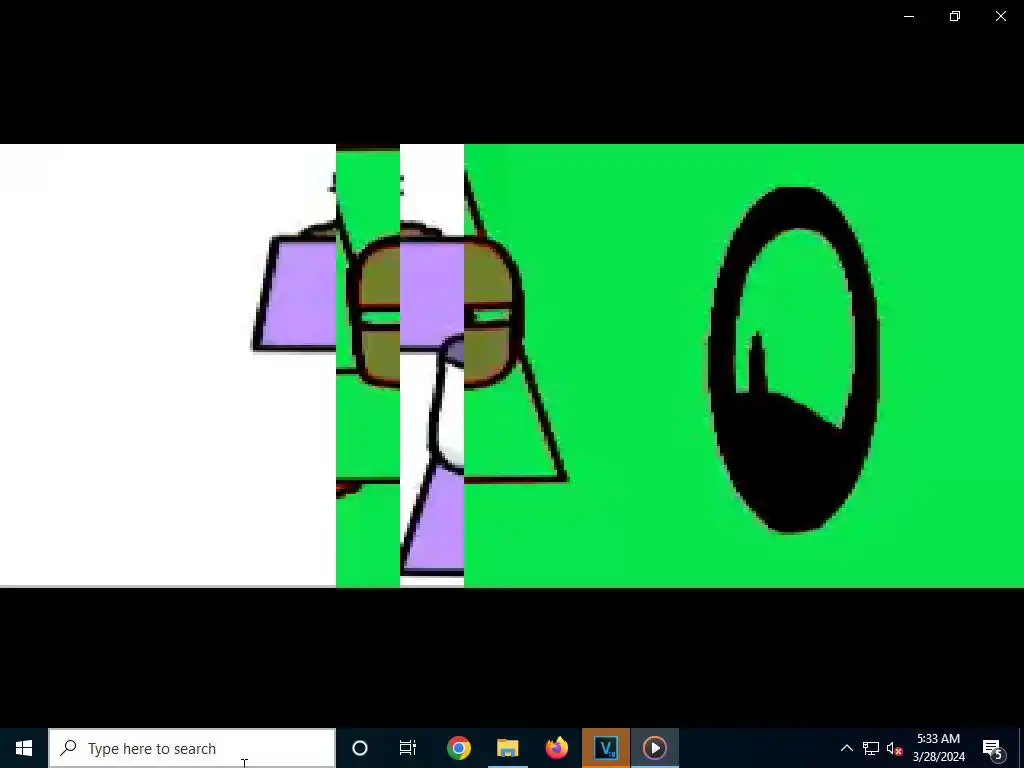Minimize the video player window
Image resolution: width=1024 pixels, height=768 pixels.
coord(908,16)
